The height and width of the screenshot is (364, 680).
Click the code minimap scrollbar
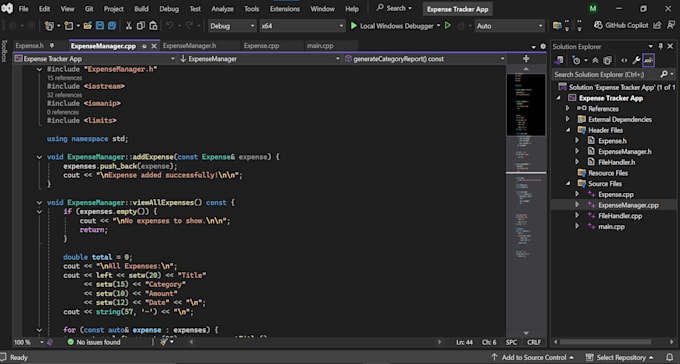point(526,200)
